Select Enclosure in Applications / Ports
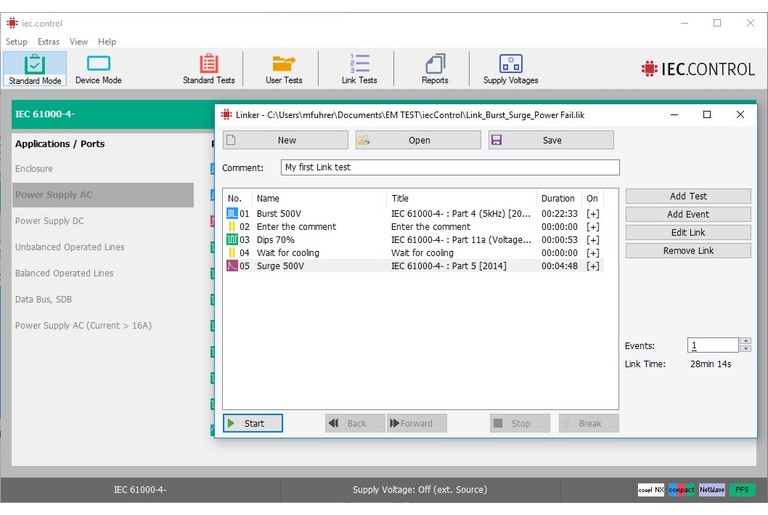This screenshot has height=515, width=768. pos(34,169)
